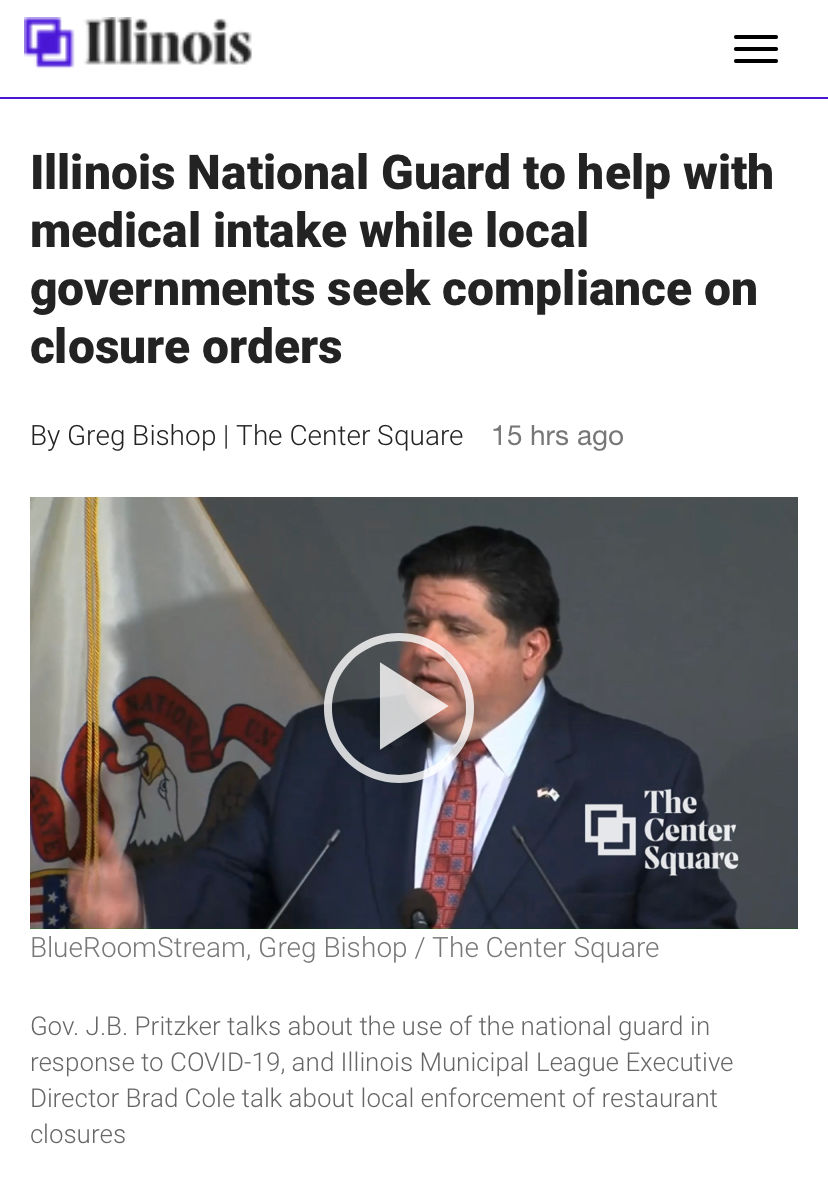Click the white Center Square watermark icon
Image resolution: width=828 pixels, height=1178 pixels.
pyautogui.click(x=610, y=829)
